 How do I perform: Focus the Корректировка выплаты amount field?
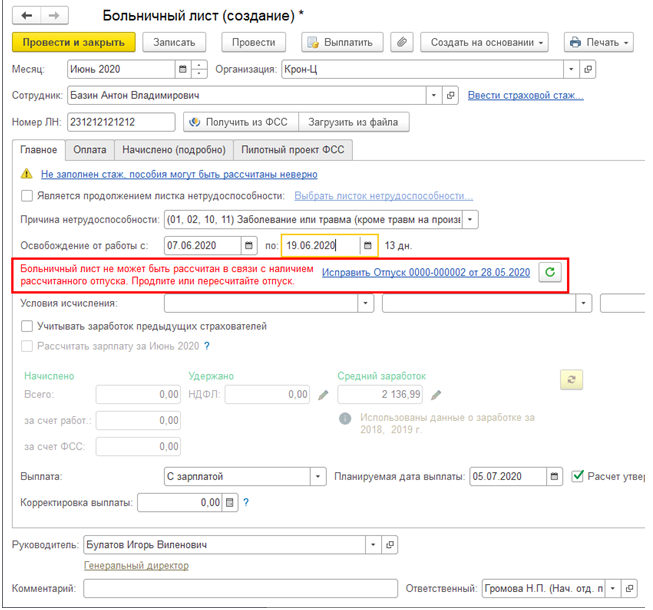pos(180,503)
